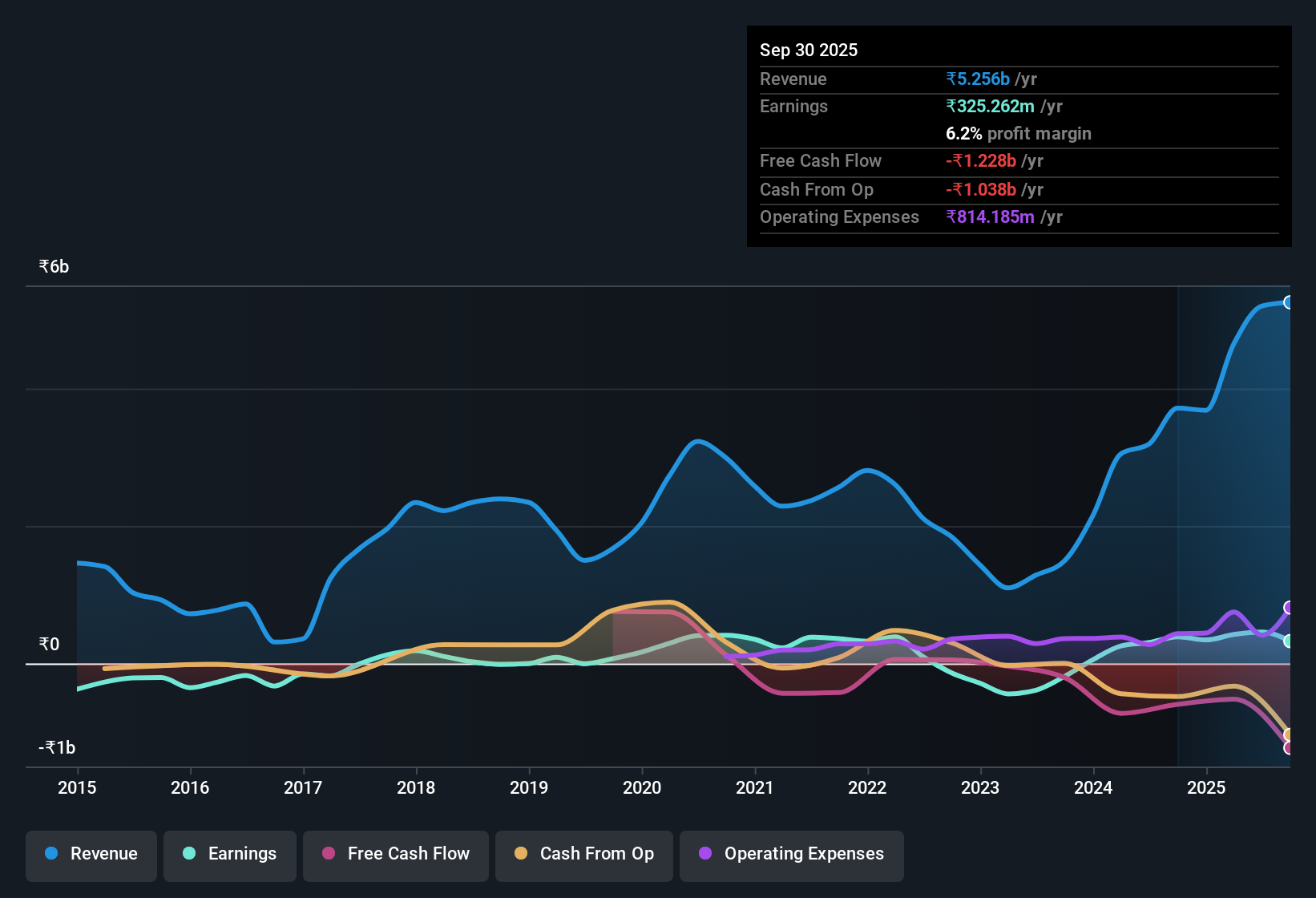Click the teal Earnings dot icon in the legend
This screenshot has width=1316, height=898.
(189, 854)
